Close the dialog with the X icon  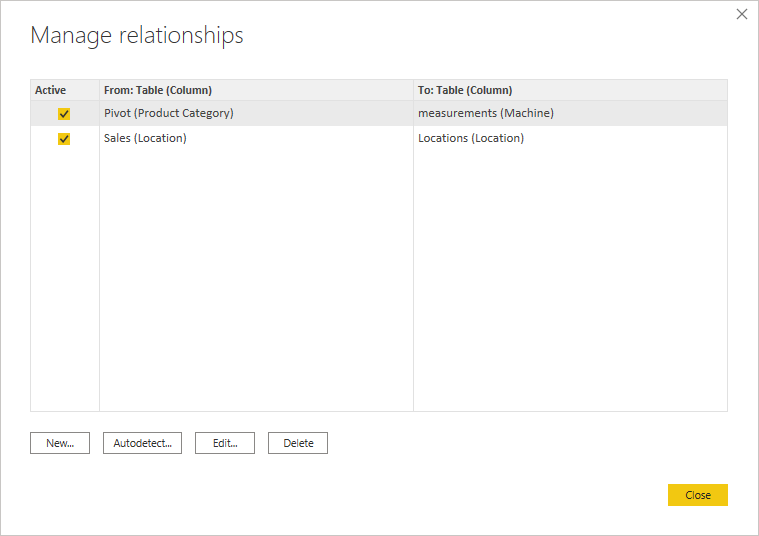[742, 14]
